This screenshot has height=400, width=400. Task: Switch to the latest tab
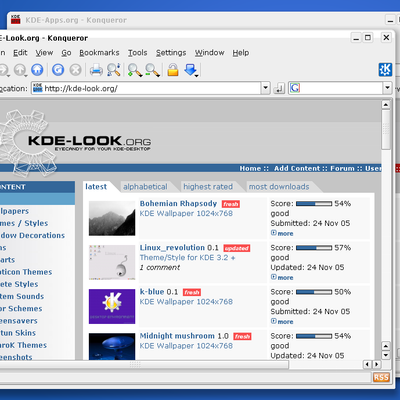(96, 187)
